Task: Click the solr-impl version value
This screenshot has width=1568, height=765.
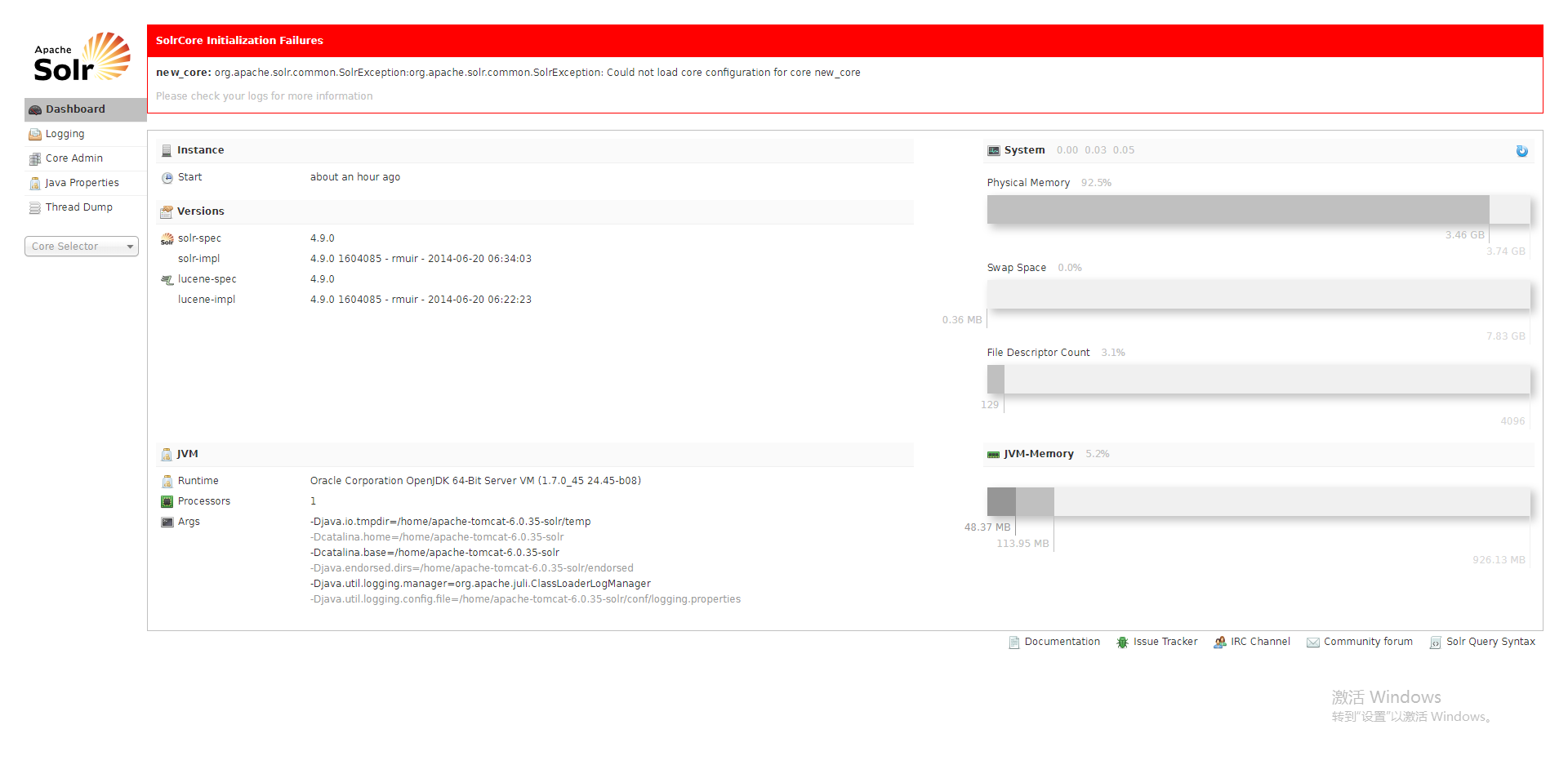Action: pyautogui.click(x=421, y=259)
